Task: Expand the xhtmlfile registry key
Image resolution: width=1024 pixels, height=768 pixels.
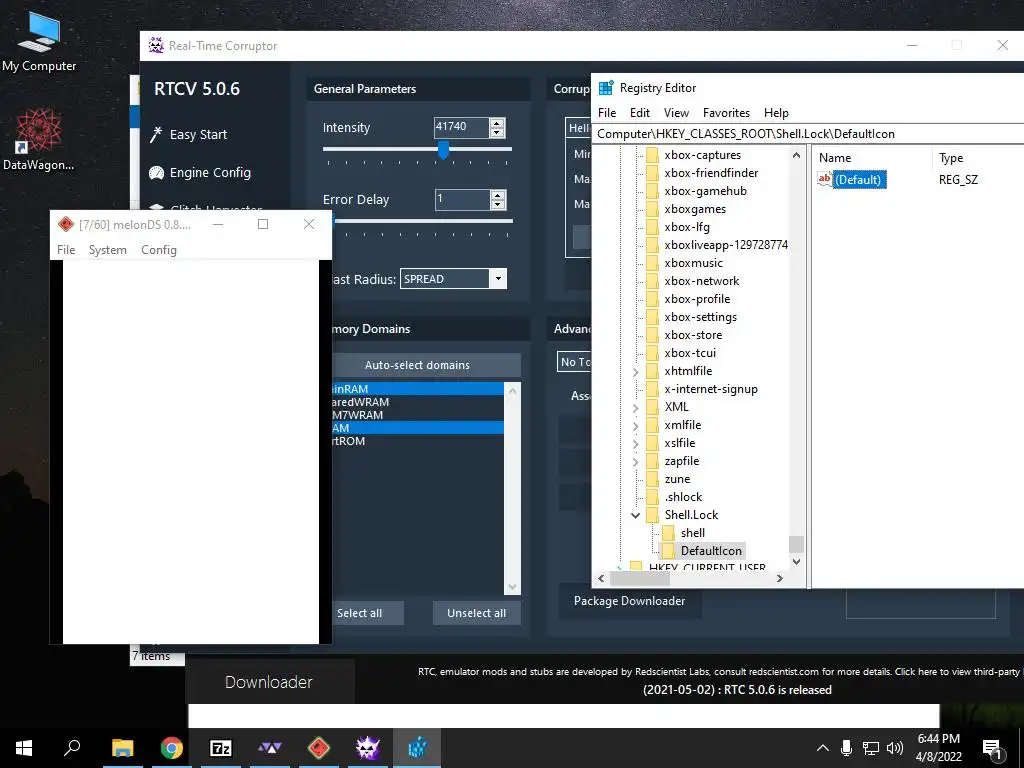Action: [x=635, y=371]
